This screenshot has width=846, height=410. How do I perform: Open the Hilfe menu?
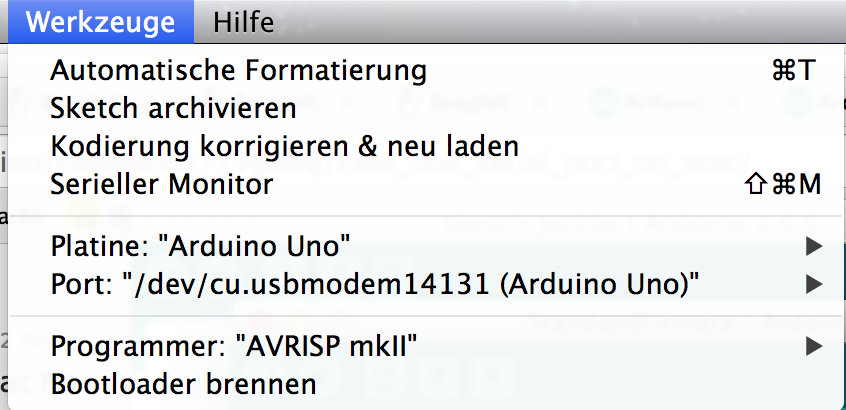(x=243, y=21)
